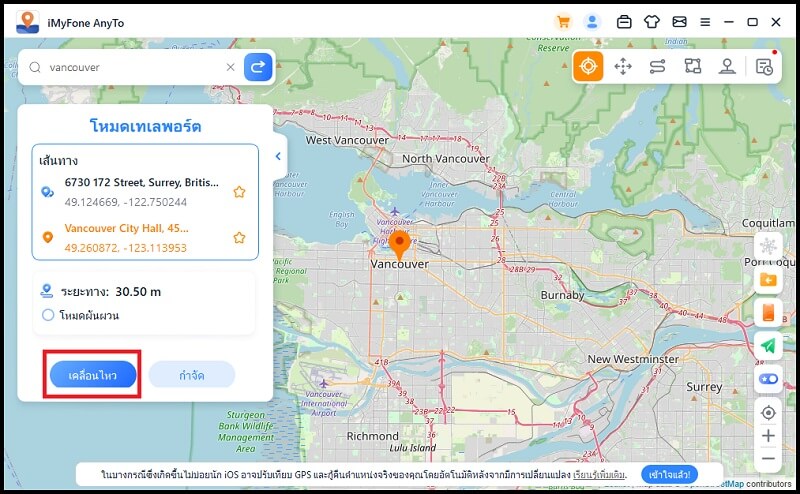Screen dimensions: 800x494
Task: Click the orange map pin on Vancouver
Action: pyautogui.click(x=399, y=244)
